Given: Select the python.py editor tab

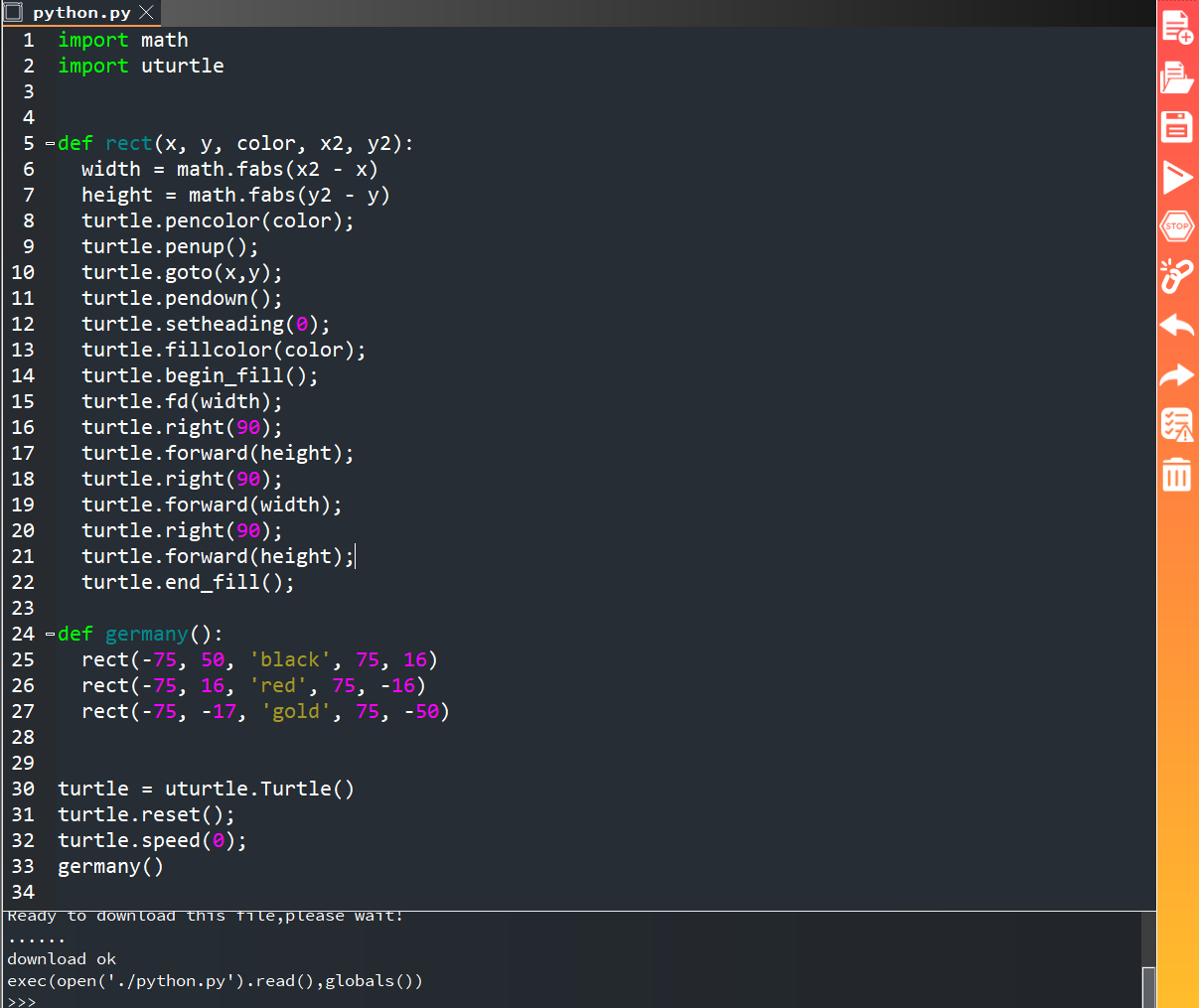Looking at the screenshot, I should [x=81, y=13].
